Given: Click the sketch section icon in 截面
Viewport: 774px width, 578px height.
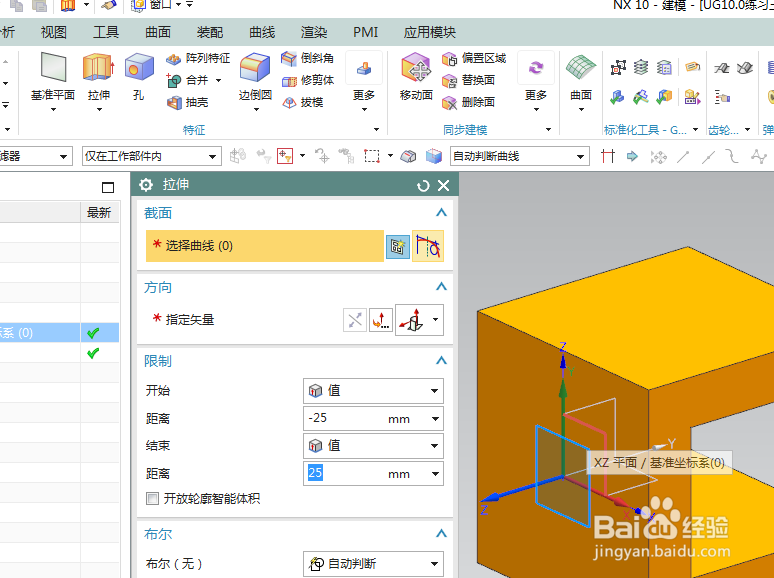Looking at the screenshot, I should pyautogui.click(x=397, y=246).
